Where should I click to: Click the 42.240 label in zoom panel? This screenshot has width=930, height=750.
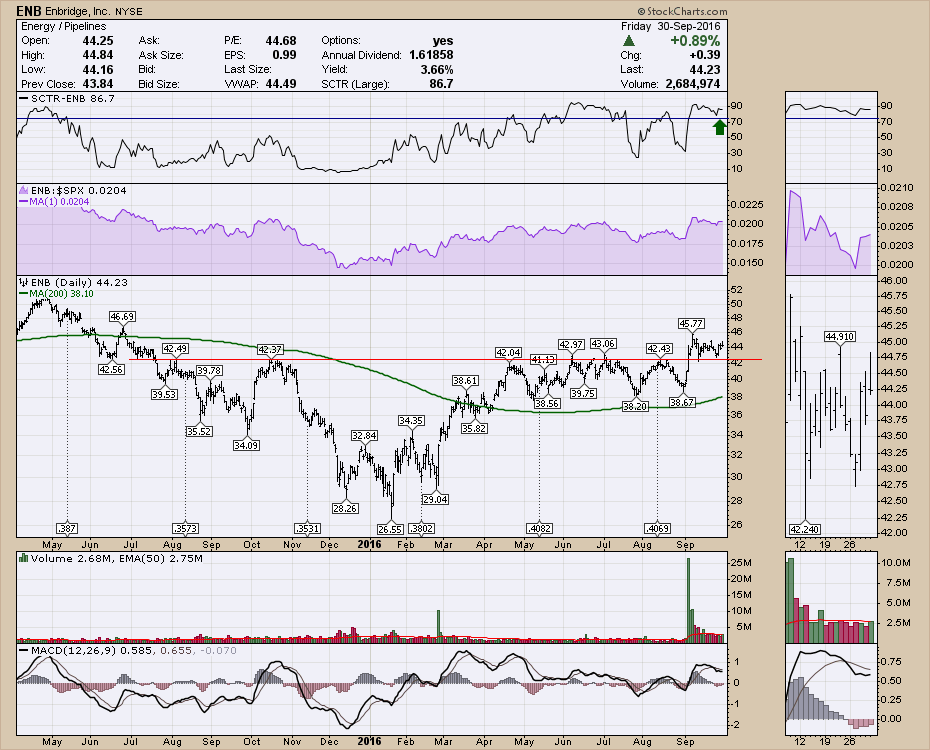pos(805,529)
